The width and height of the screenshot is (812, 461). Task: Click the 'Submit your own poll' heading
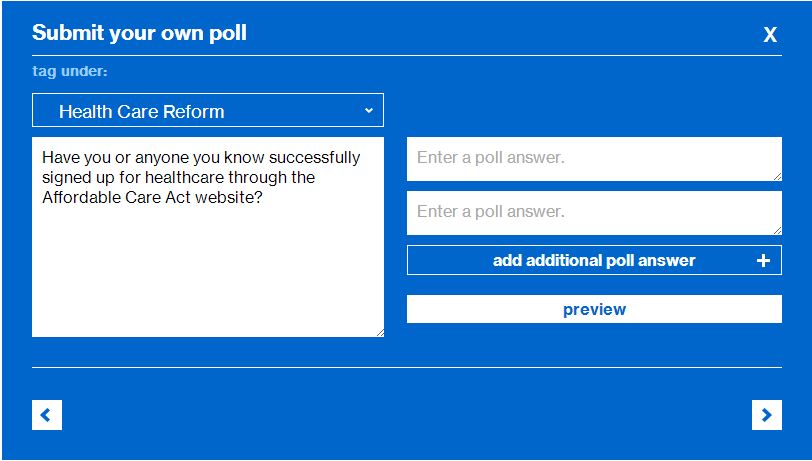pyautogui.click(x=139, y=33)
